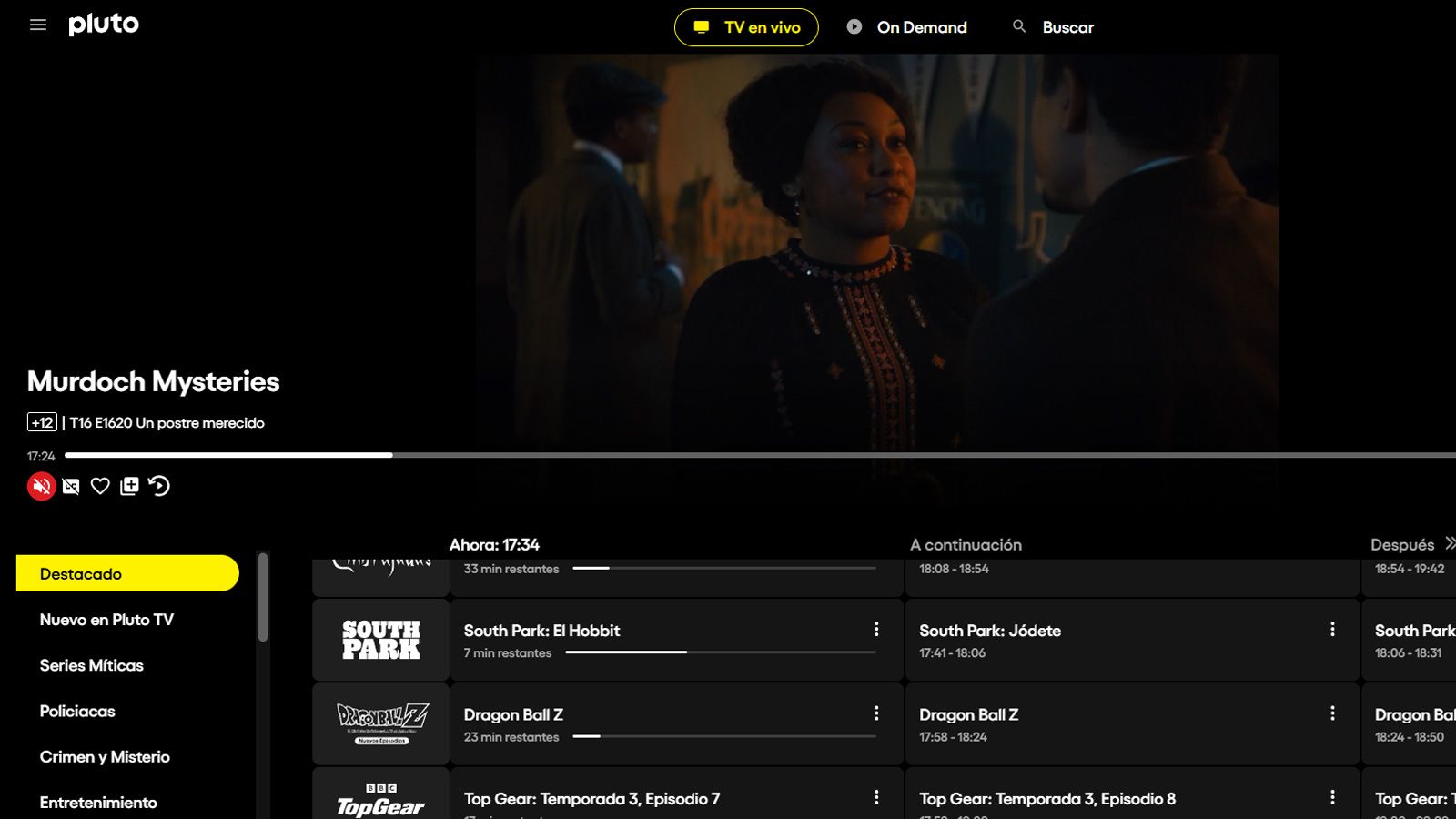
Task: Click the +12 age rating badge
Action: (x=42, y=422)
